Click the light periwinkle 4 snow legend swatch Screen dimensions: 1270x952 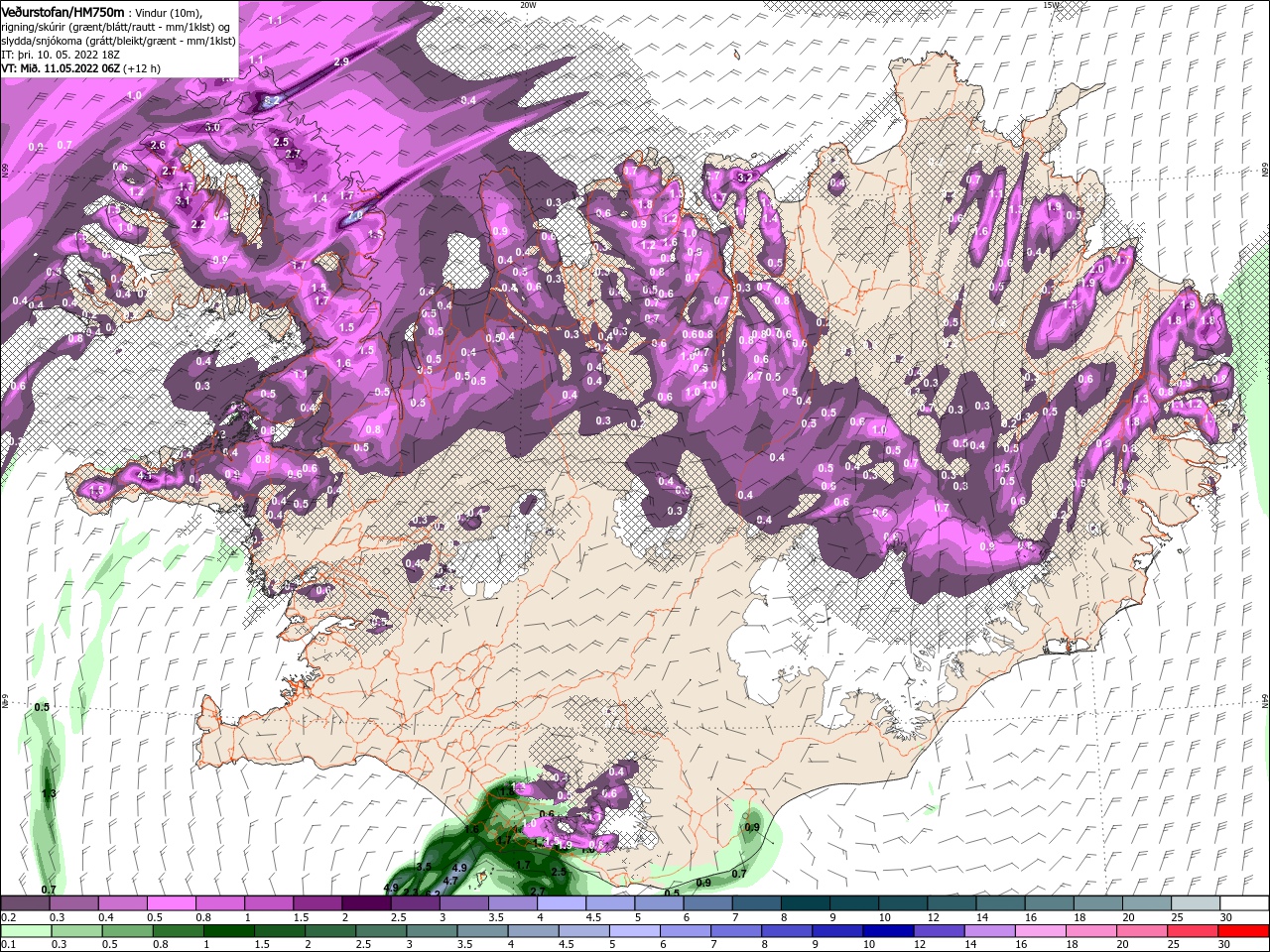[x=562, y=902]
